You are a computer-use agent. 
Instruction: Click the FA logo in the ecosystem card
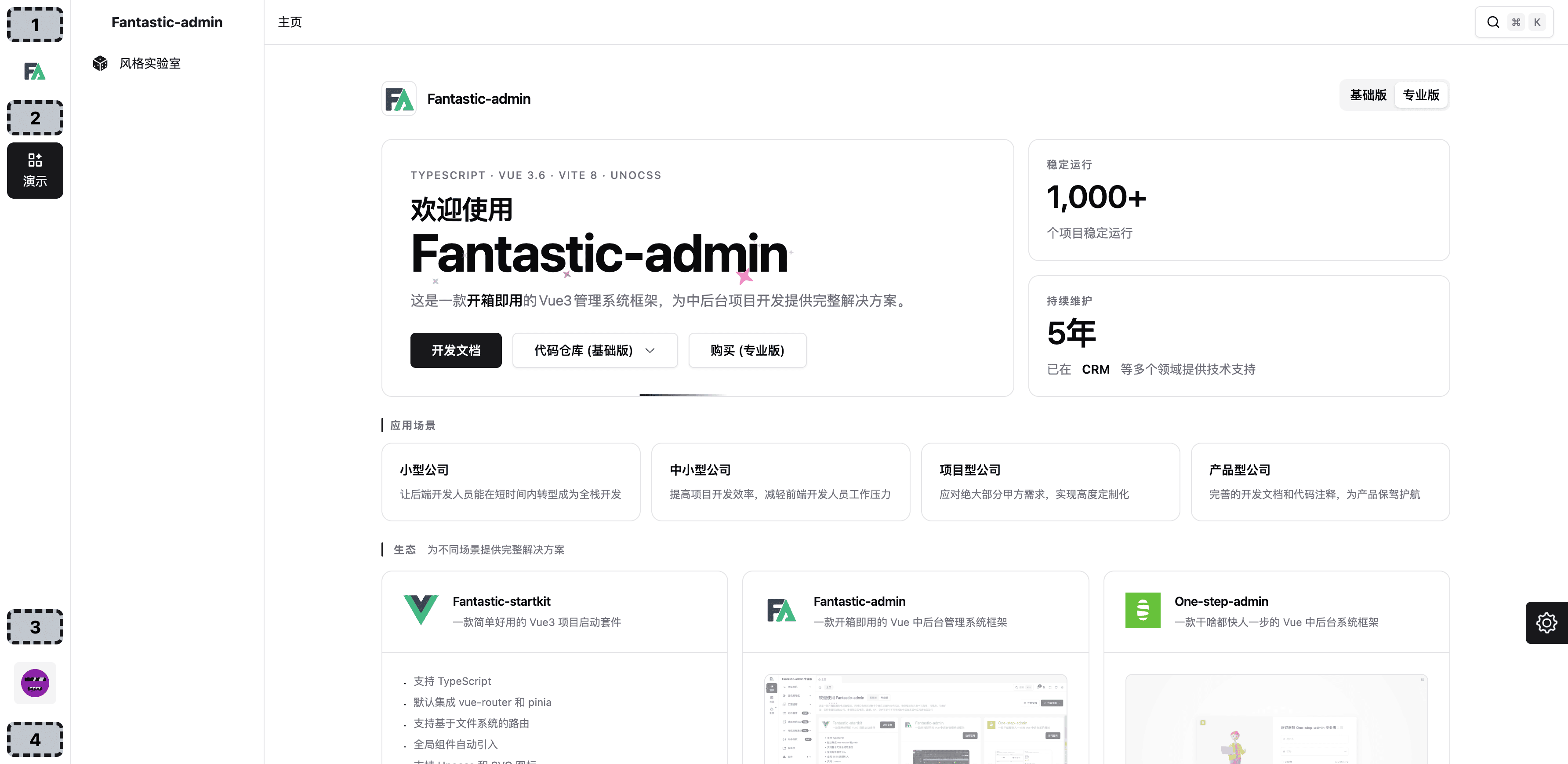pyautogui.click(x=781, y=610)
